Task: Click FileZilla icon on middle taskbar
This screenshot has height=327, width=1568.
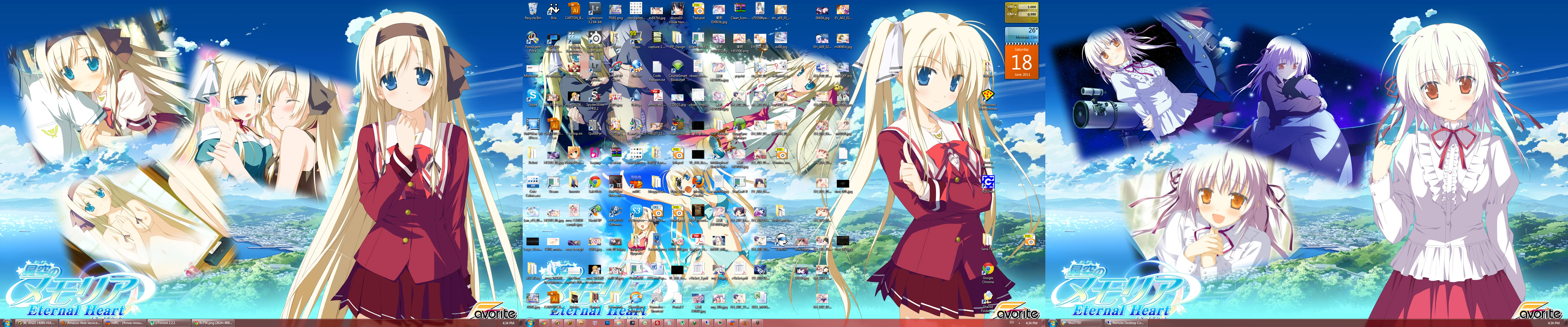Action: click(657, 323)
